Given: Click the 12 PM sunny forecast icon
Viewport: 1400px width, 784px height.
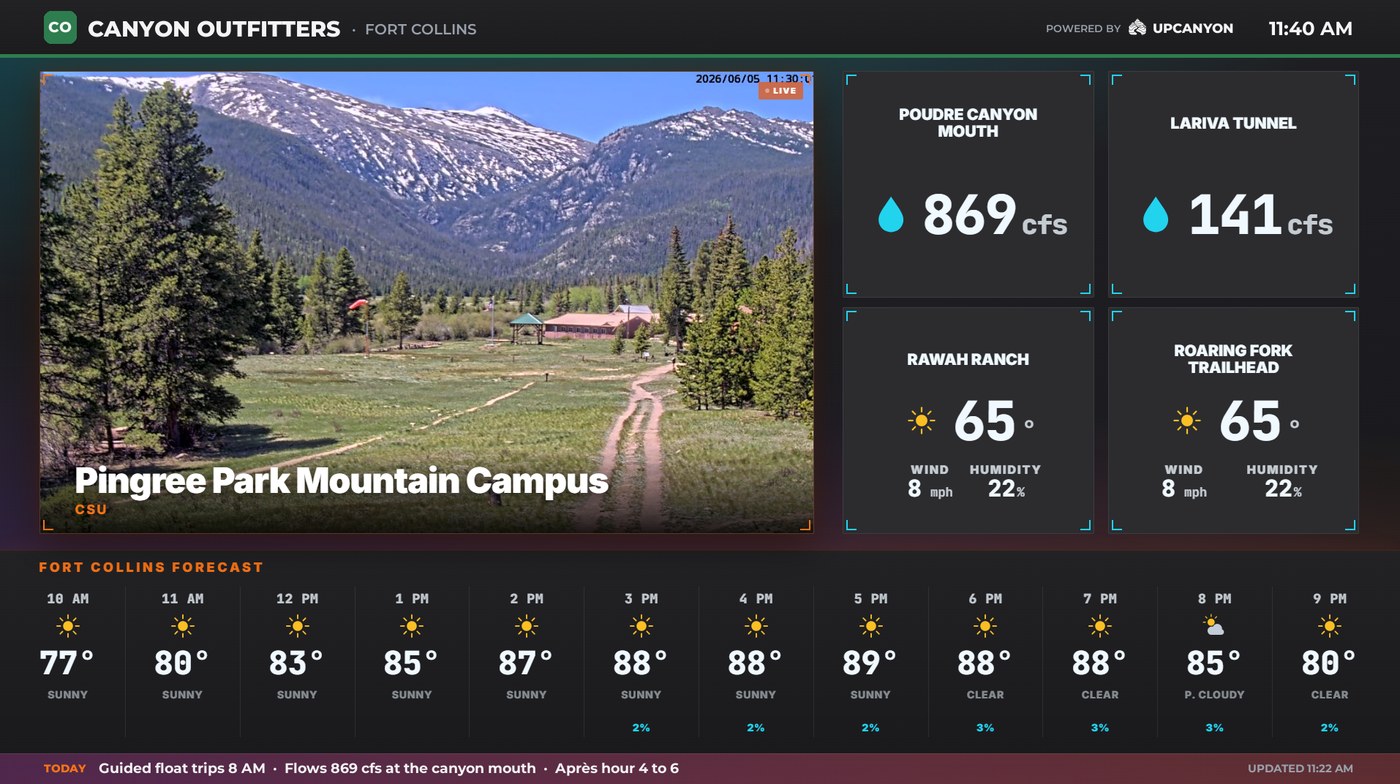Looking at the screenshot, I should point(297,627).
